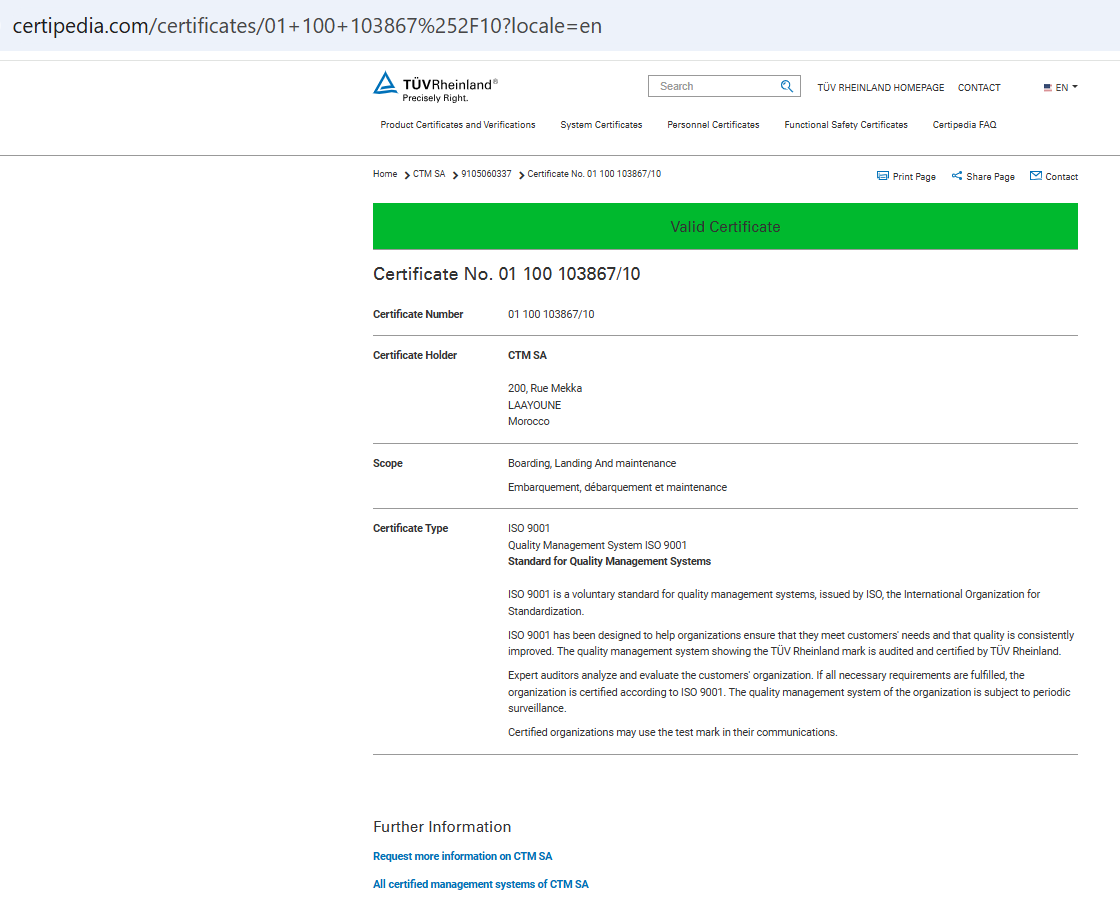Viewport: 1120px width, 911px height.
Task: Click the search magnifier icon
Action: coord(786,86)
